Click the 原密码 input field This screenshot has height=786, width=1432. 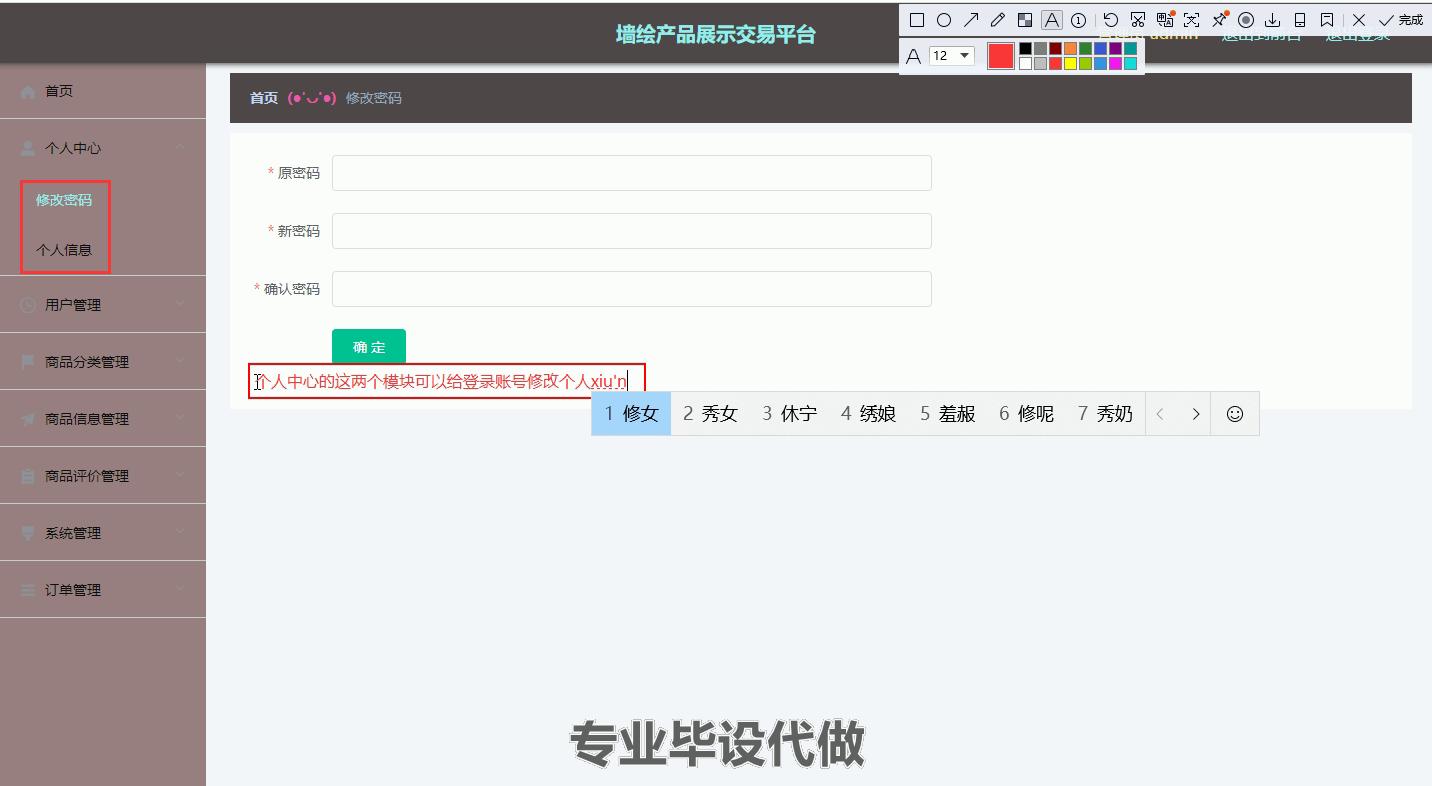631,172
